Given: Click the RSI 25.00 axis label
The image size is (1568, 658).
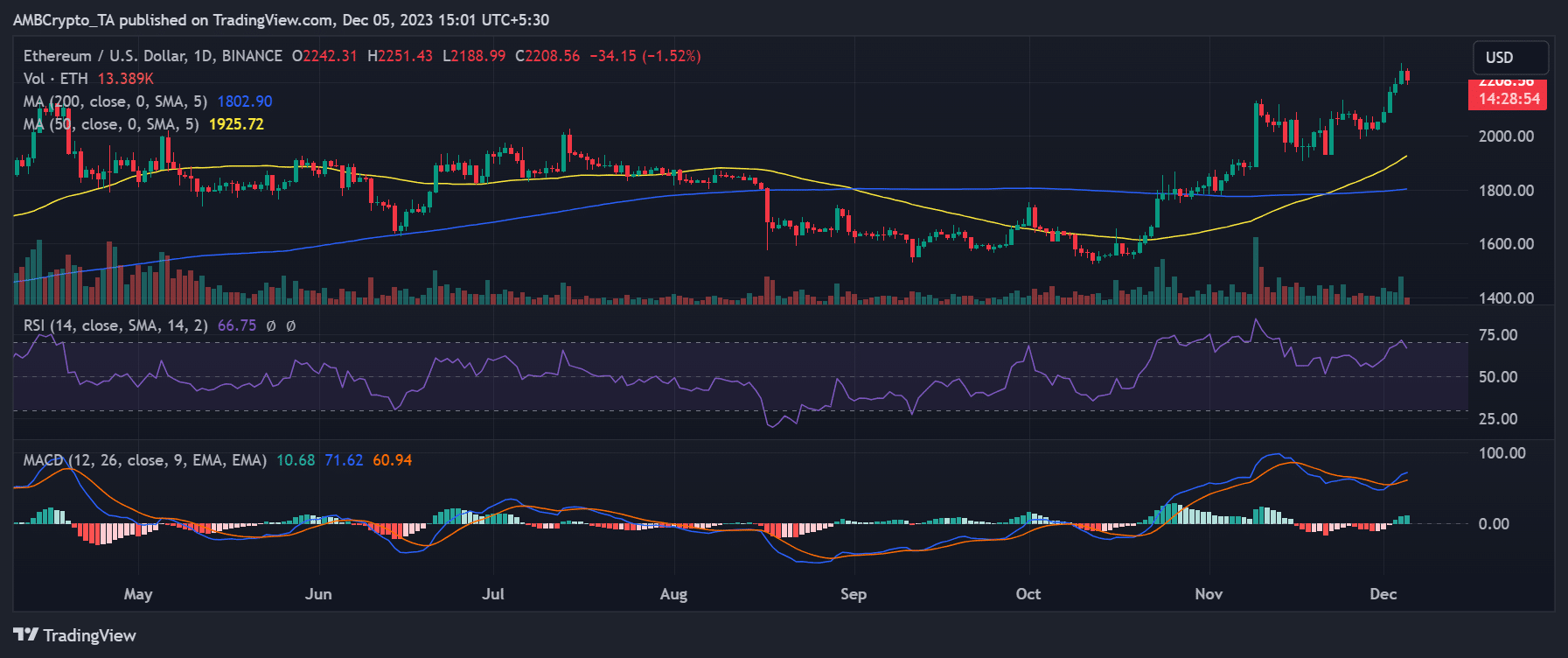Looking at the screenshot, I should pyautogui.click(x=1498, y=419).
